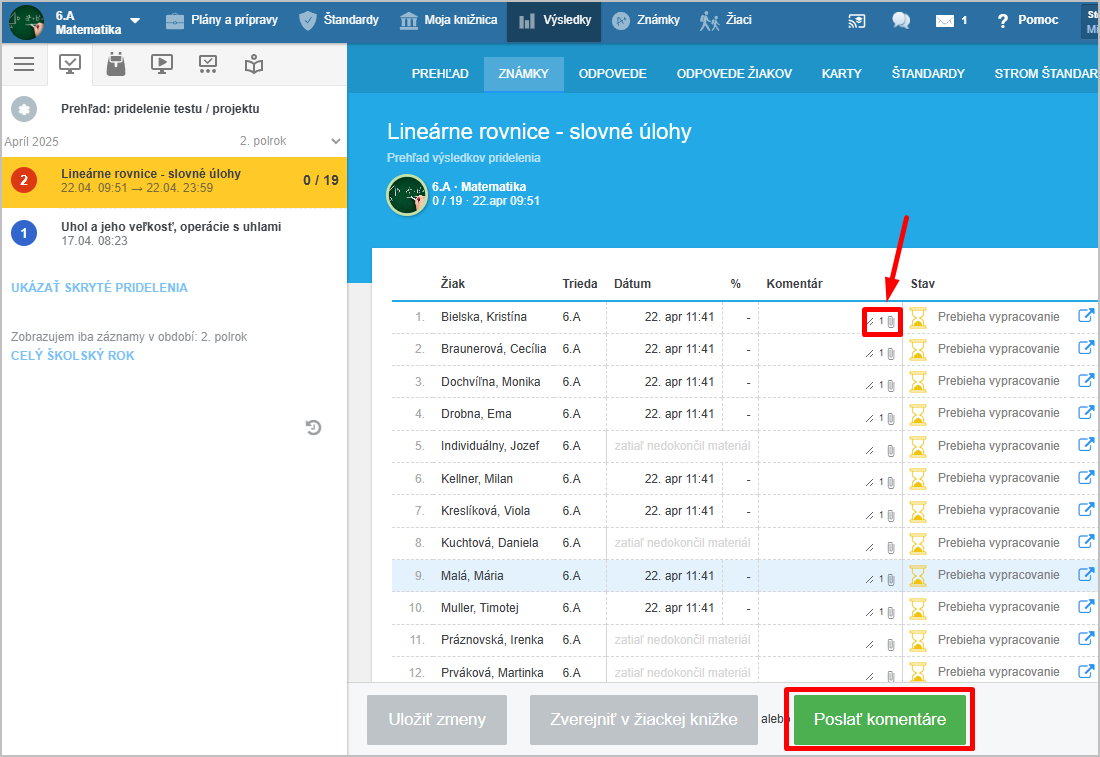This screenshot has width=1100, height=757.
Task: Click the paperclip attachment for Braunerová, Cecília
Action: [891, 354]
